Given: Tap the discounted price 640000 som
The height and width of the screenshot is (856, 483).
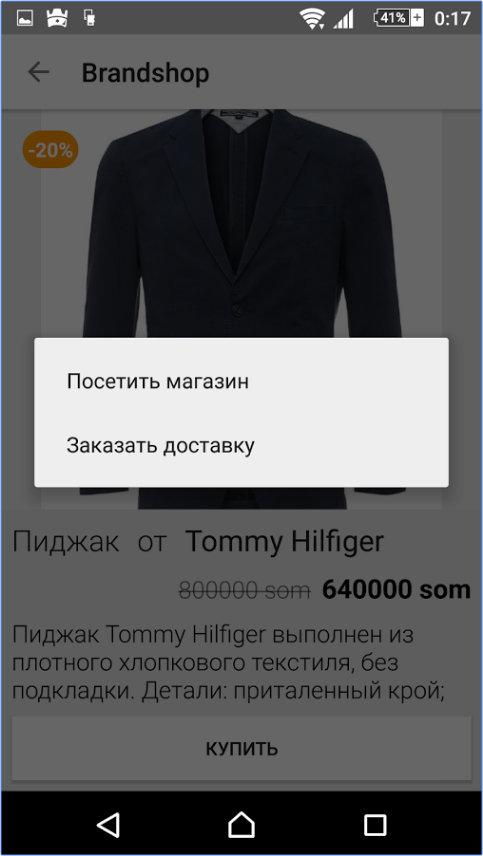Looking at the screenshot, I should point(396,590).
